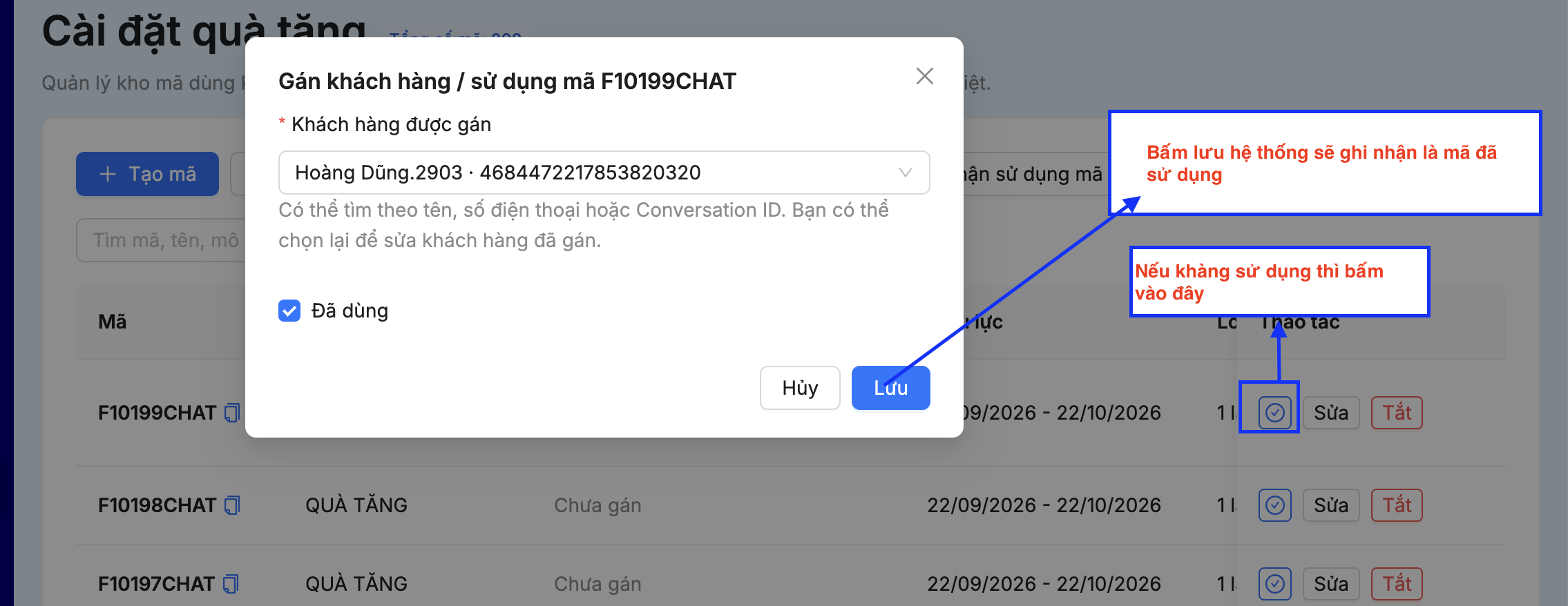The width and height of the screenshot is (1568, 606).
Task: Click the validity dates in the F10198CHAT row
Action: tap(1044, 505)
